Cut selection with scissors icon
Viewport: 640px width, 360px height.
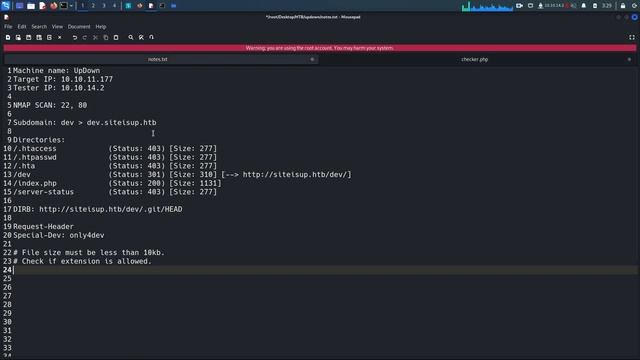pyautogui.click(x=95, y=37)
